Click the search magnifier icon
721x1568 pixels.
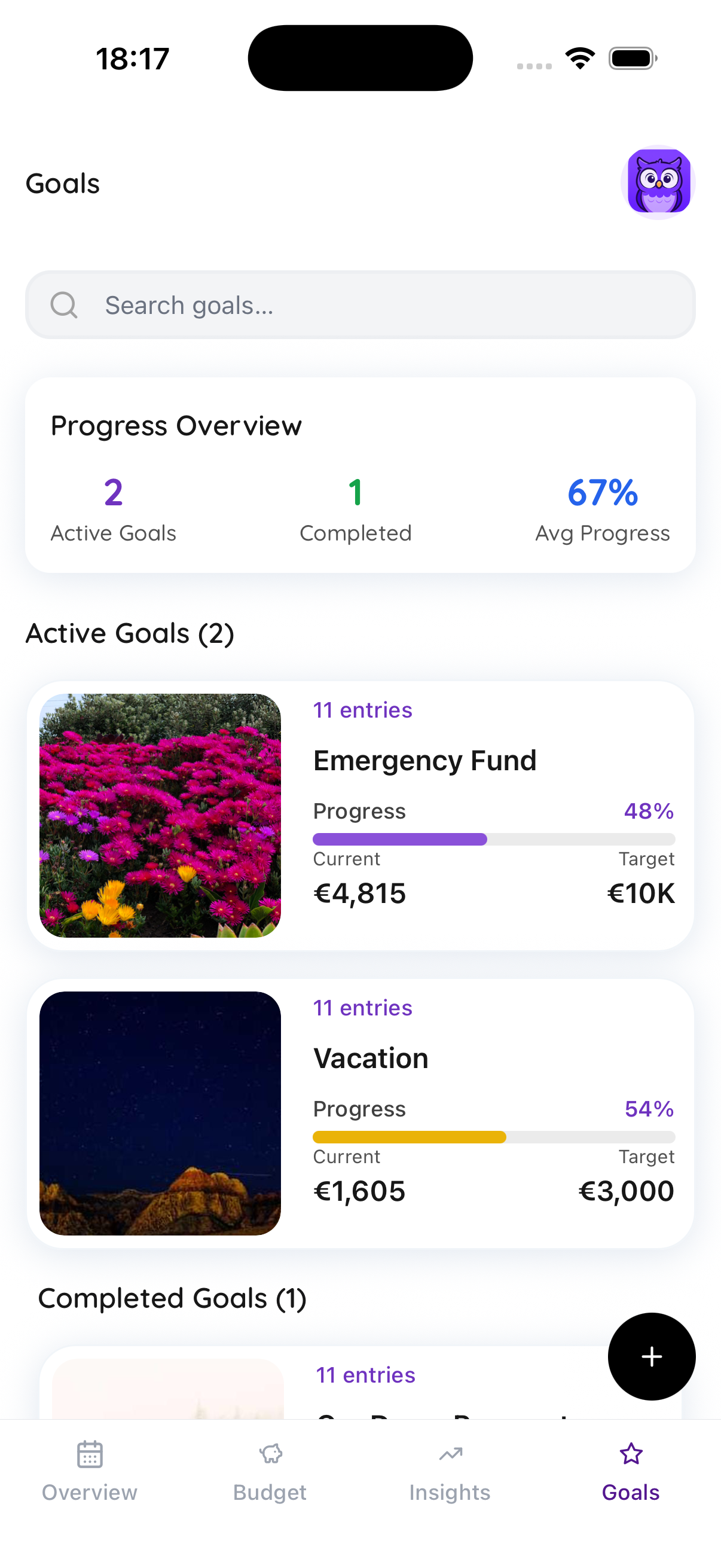click(x=64, y=305)
